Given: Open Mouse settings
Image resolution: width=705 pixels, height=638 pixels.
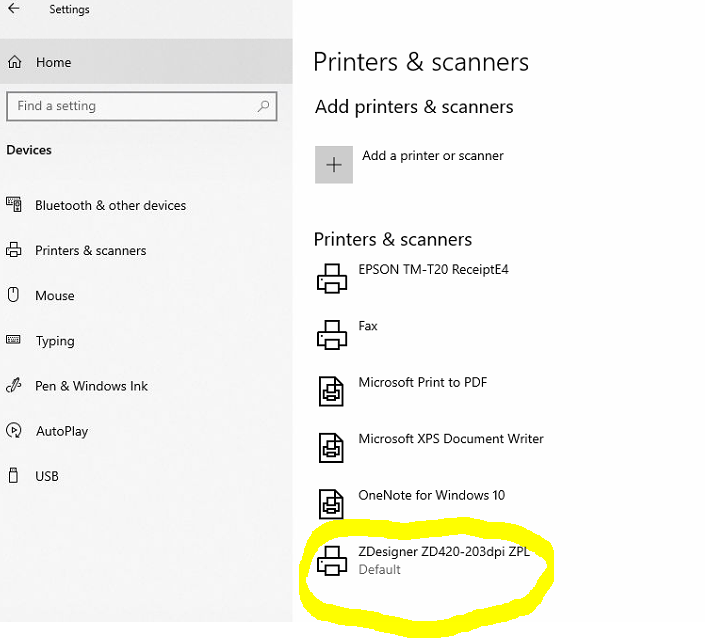Looking at the screenshot, I should [x=55, y=296].
